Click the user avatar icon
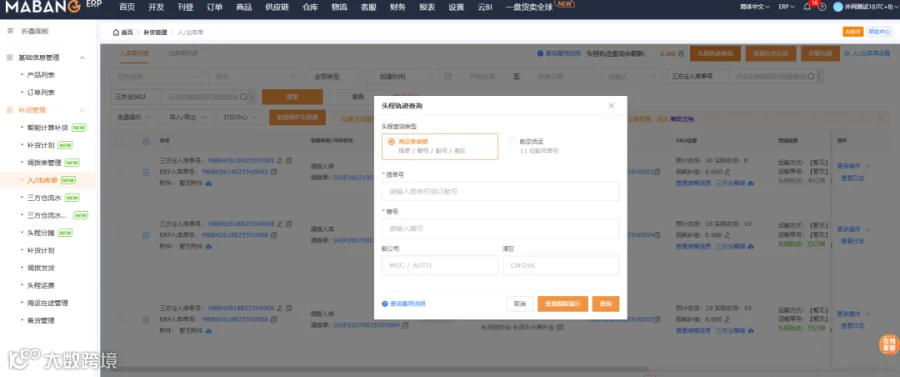 838,7
